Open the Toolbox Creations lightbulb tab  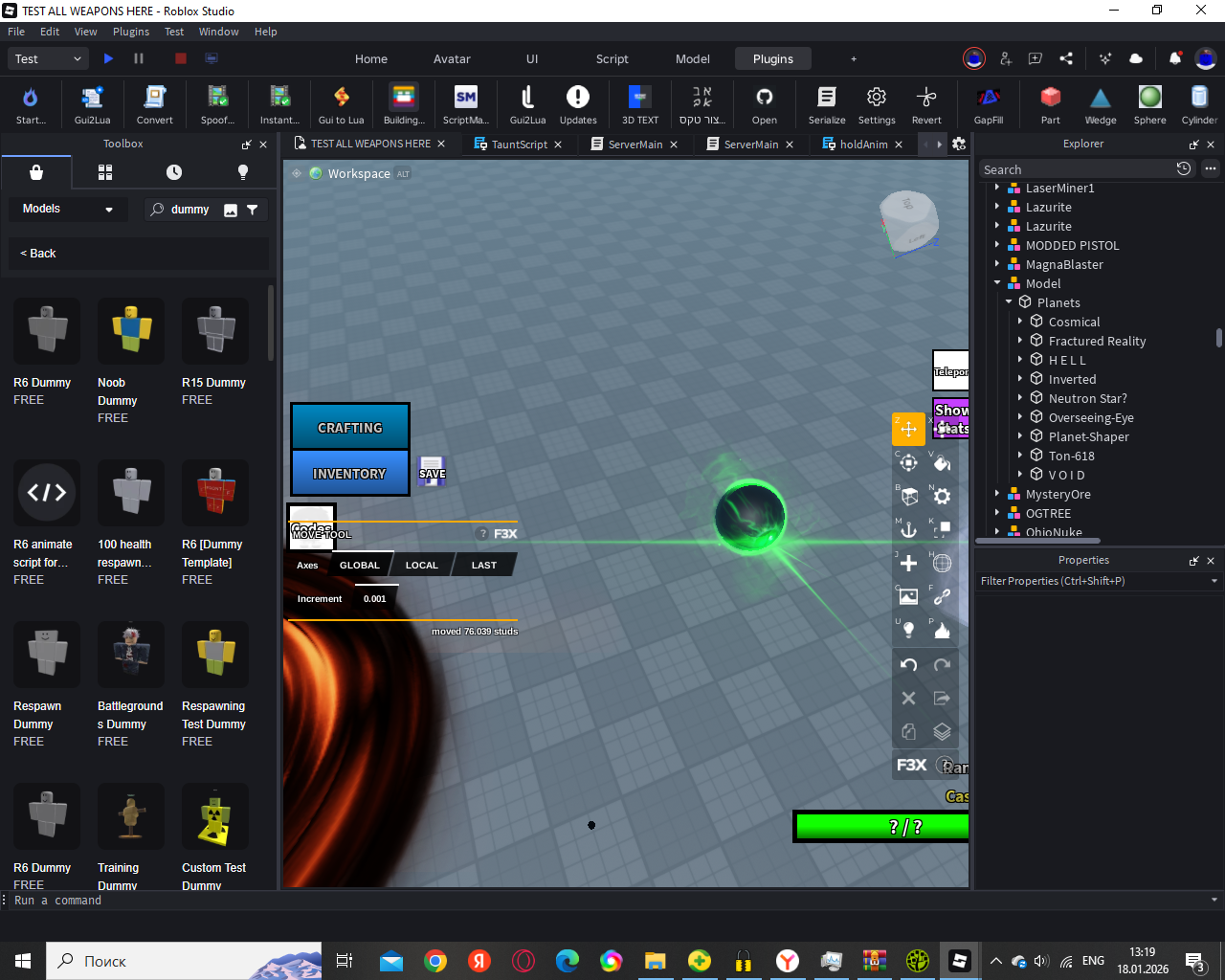pos(242,172)
